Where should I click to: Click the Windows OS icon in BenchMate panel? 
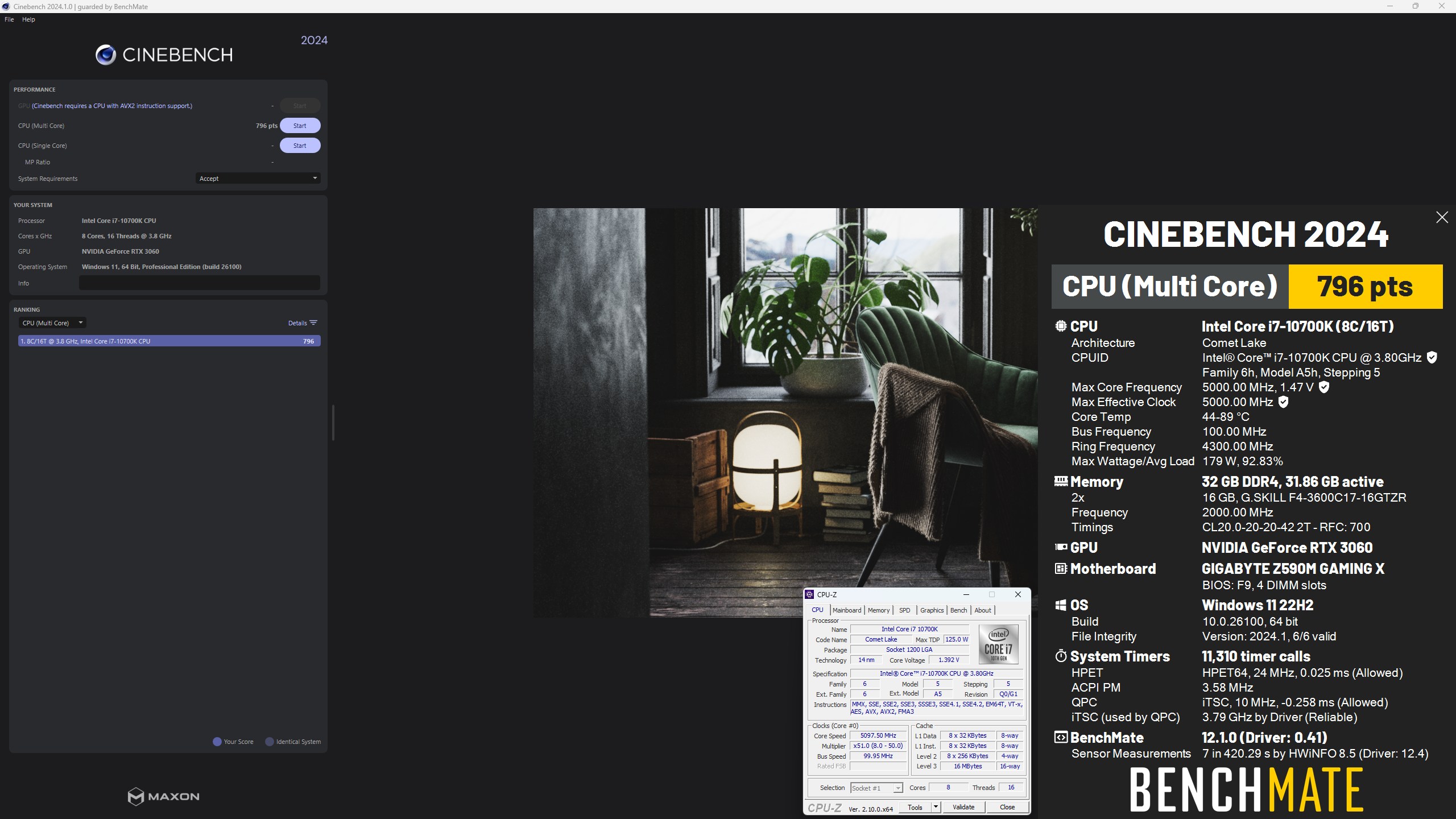(1061, 605)
